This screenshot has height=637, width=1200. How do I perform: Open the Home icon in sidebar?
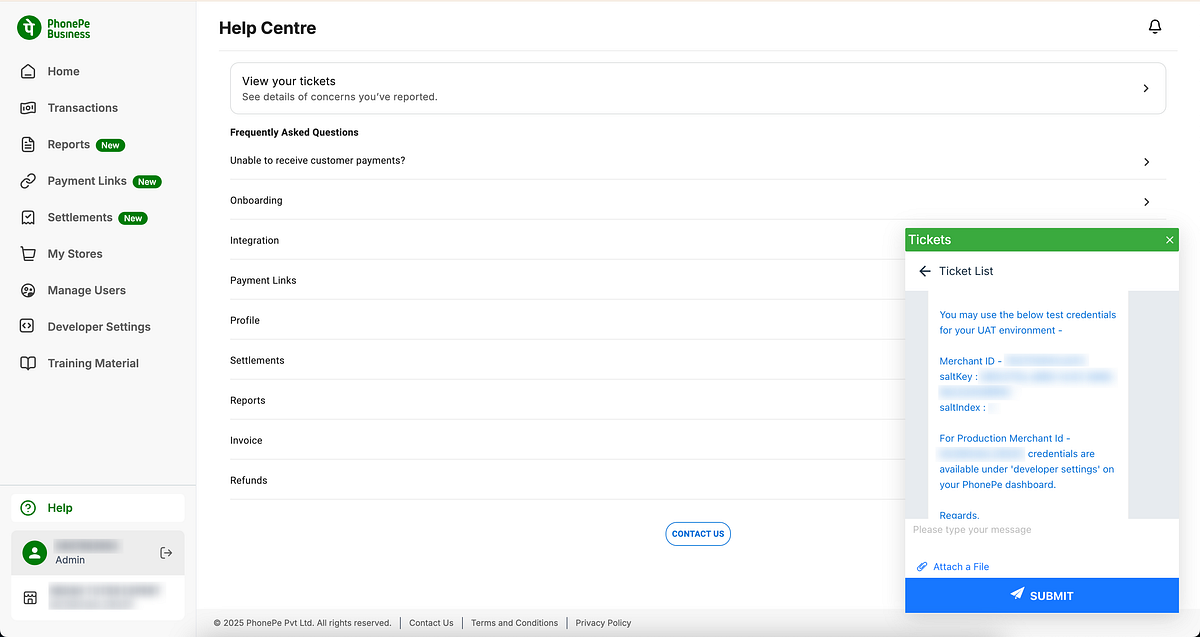28,71
